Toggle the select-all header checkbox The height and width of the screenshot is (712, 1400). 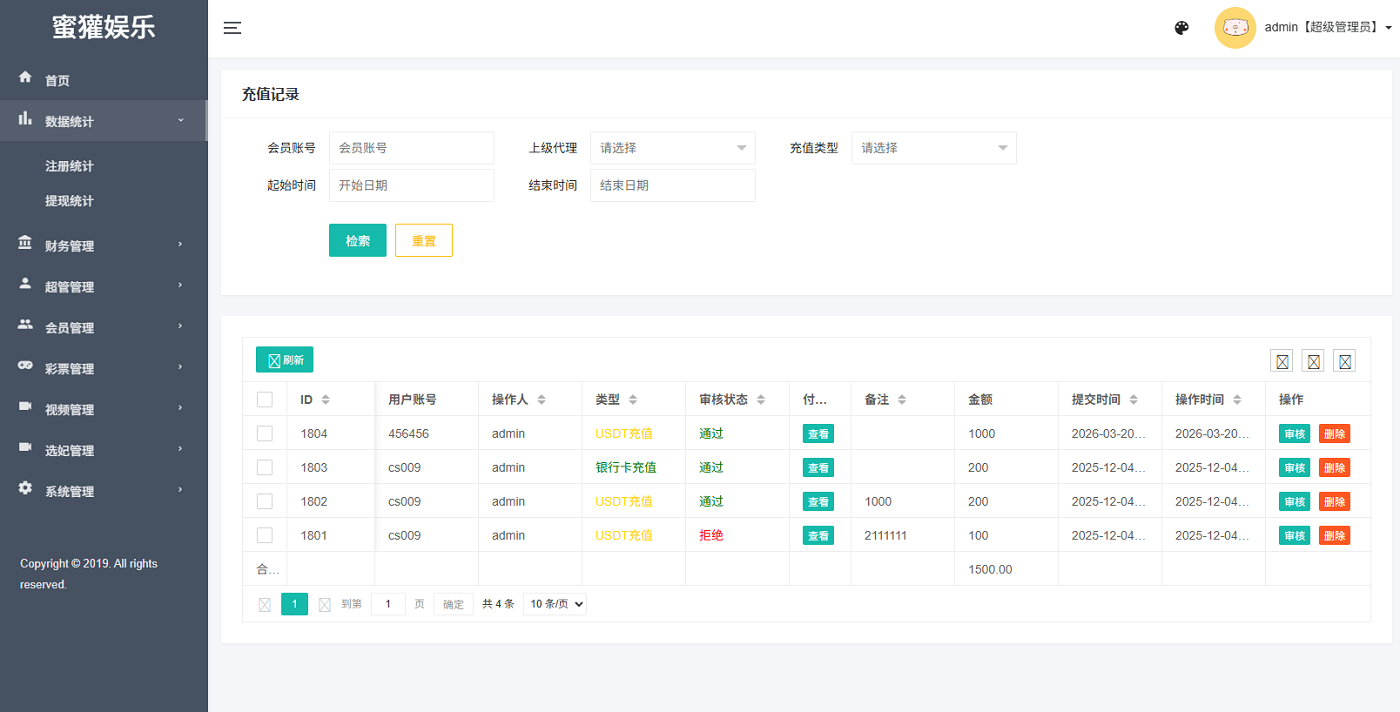click(x=265, y=400)
